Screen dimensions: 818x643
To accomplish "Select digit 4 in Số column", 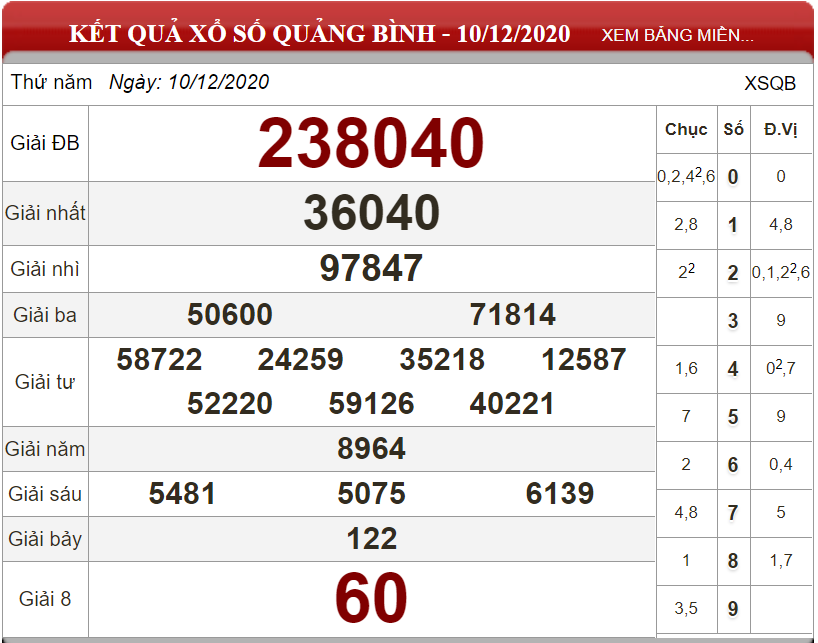I will (x=733, y=369).
